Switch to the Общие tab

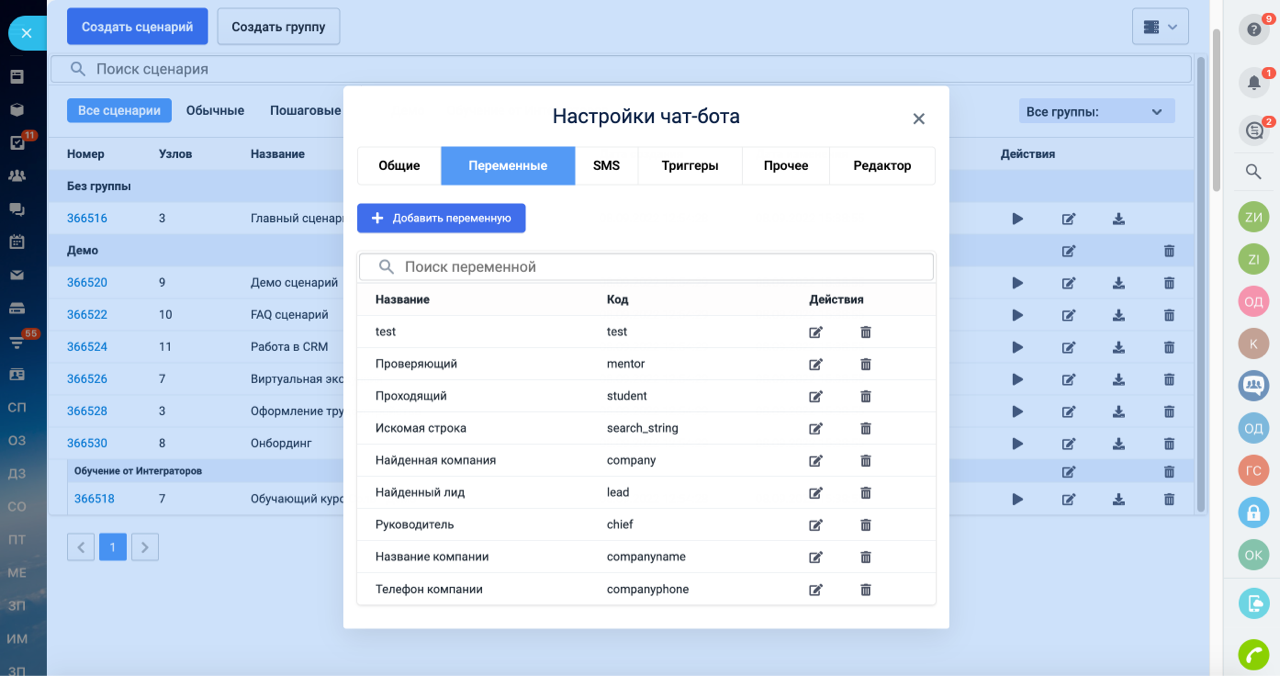(399, 166)
